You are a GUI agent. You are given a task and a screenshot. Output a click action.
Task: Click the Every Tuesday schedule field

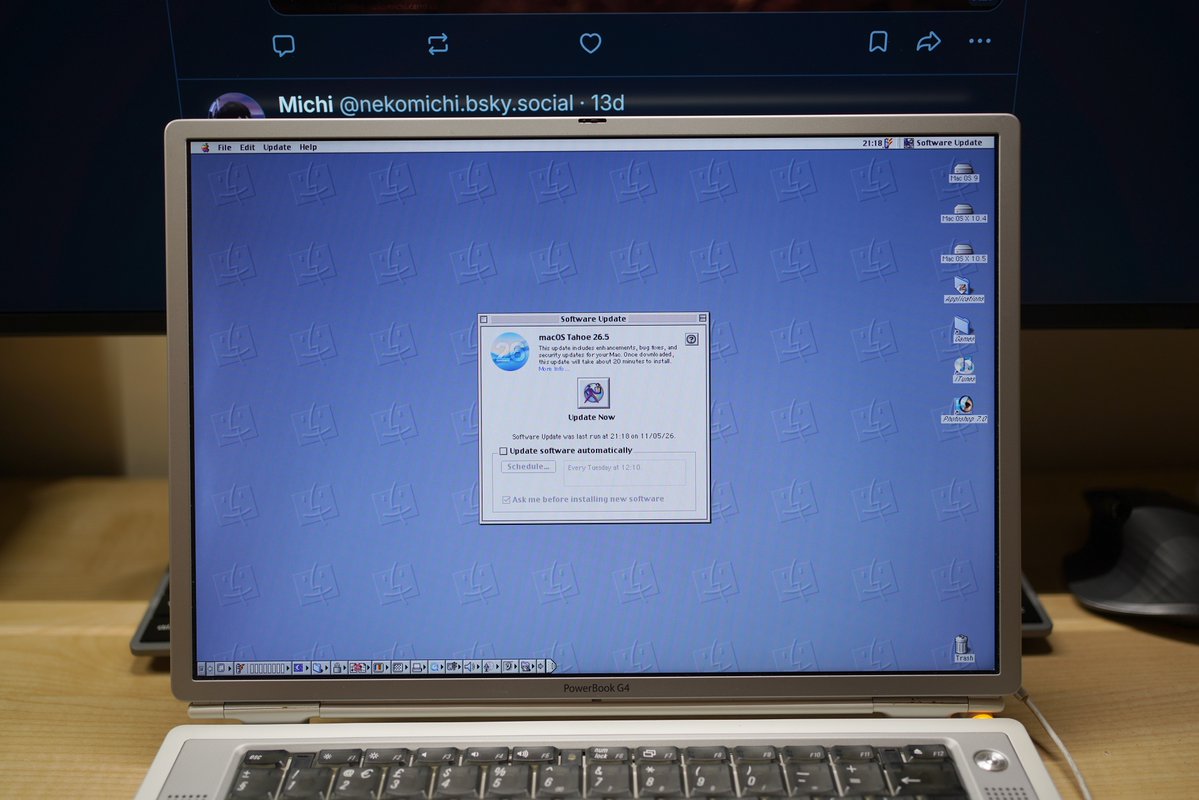click(x=625, y=473)
